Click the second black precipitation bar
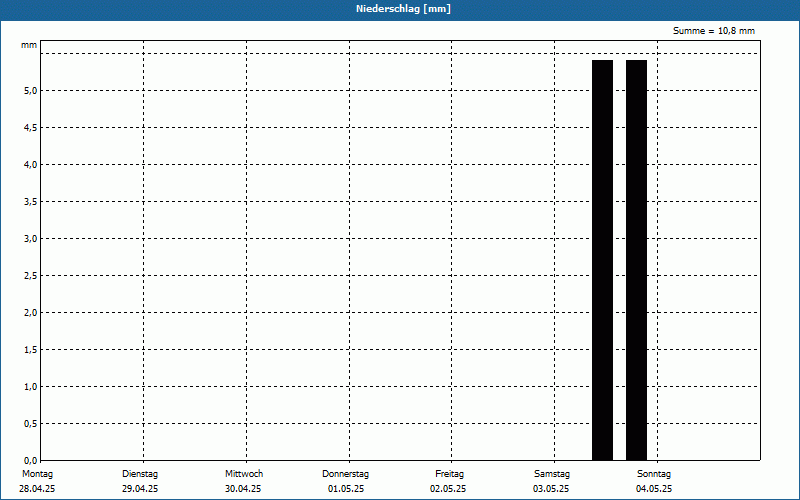The width and height of the screenshot is (800, 500). (636, 260)
